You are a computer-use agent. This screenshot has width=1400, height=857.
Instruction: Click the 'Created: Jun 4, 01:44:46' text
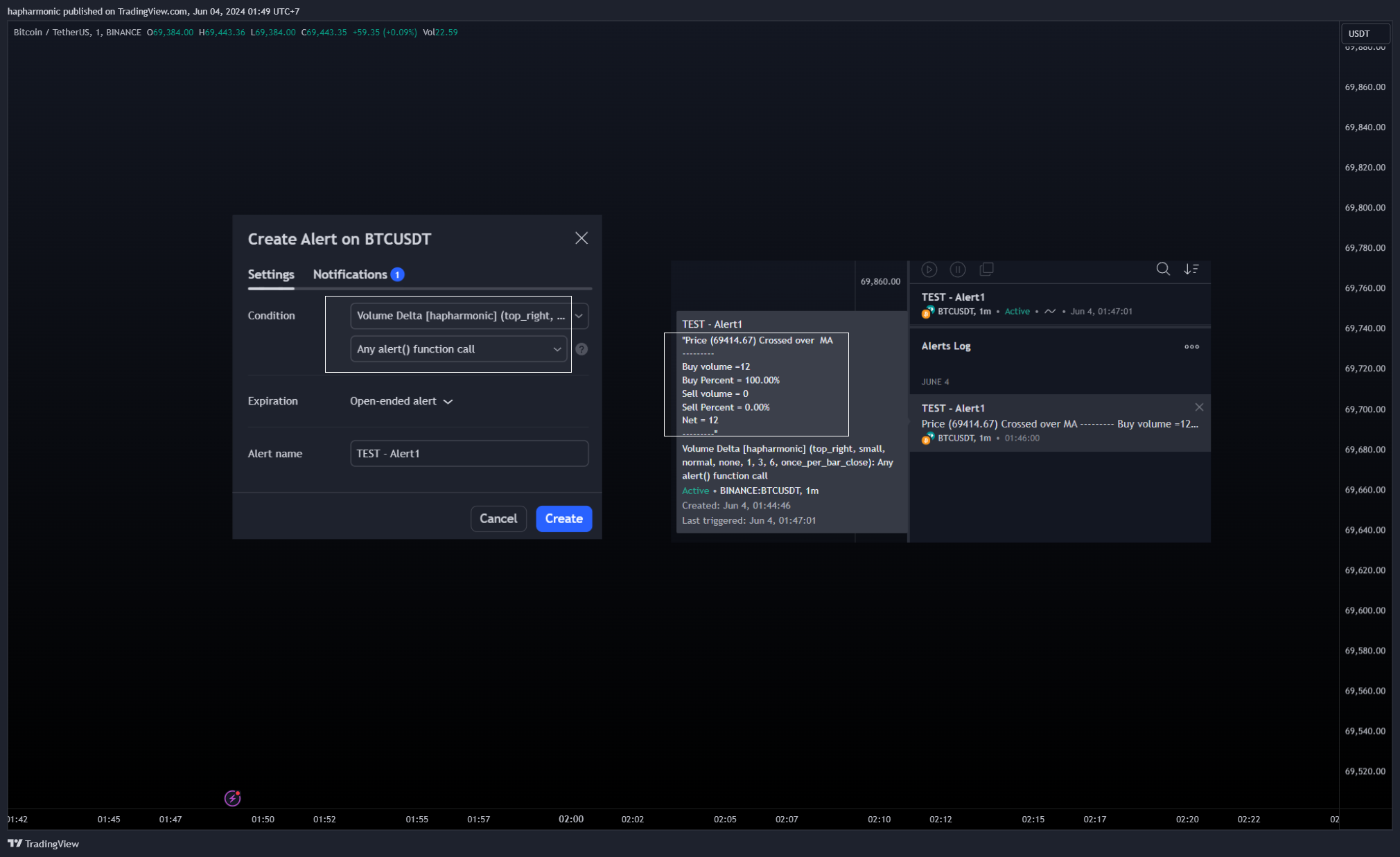click(736, 506)
